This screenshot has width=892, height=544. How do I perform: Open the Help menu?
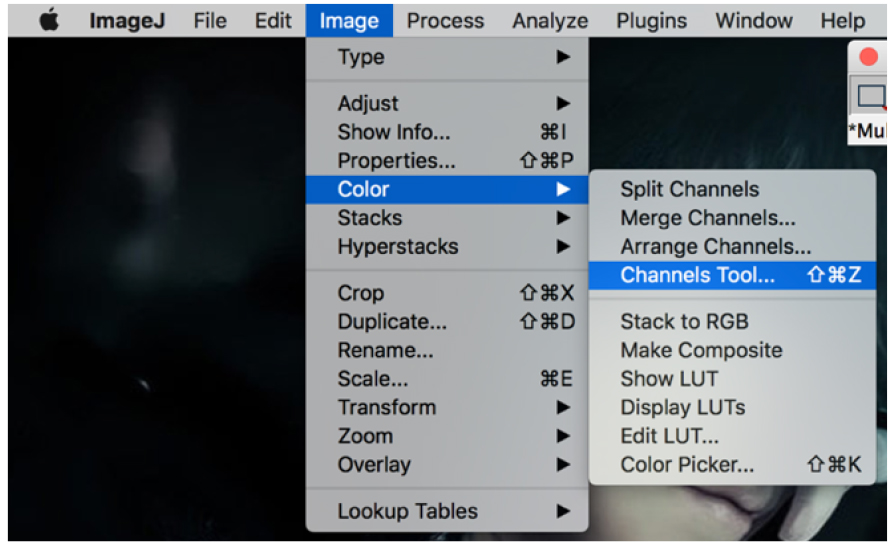(x=843, y=21)
